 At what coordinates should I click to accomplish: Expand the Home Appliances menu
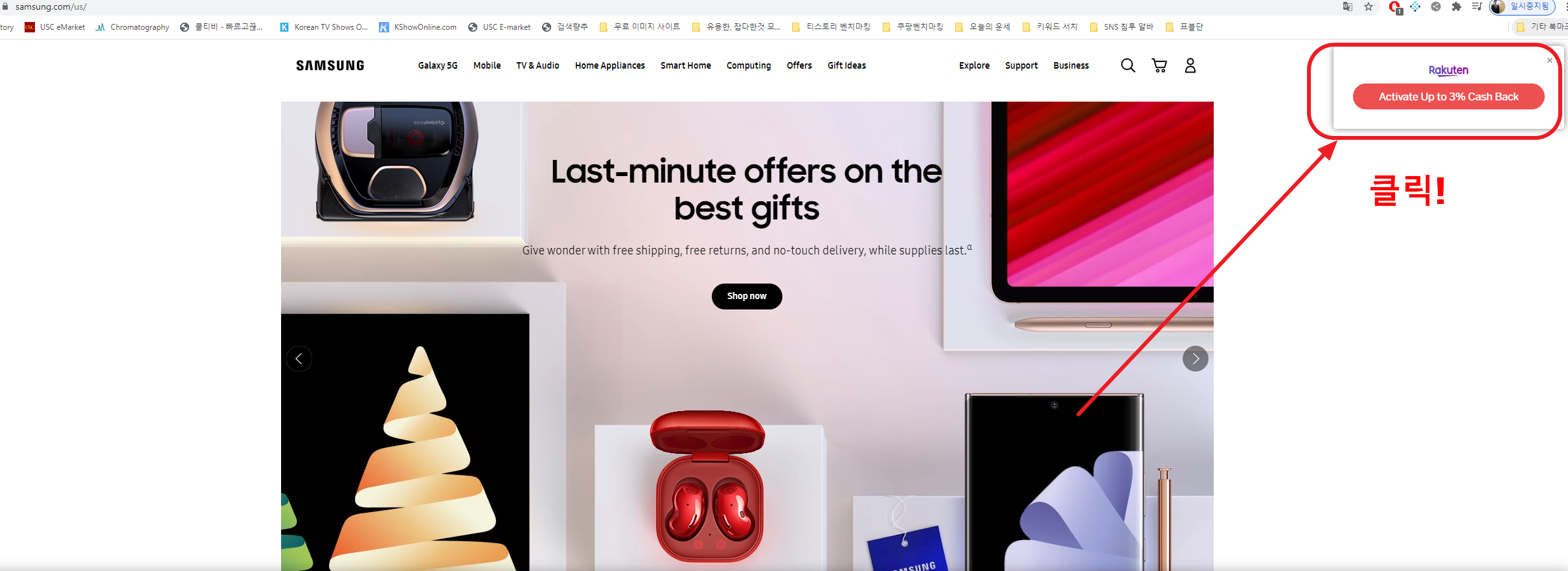610,65
